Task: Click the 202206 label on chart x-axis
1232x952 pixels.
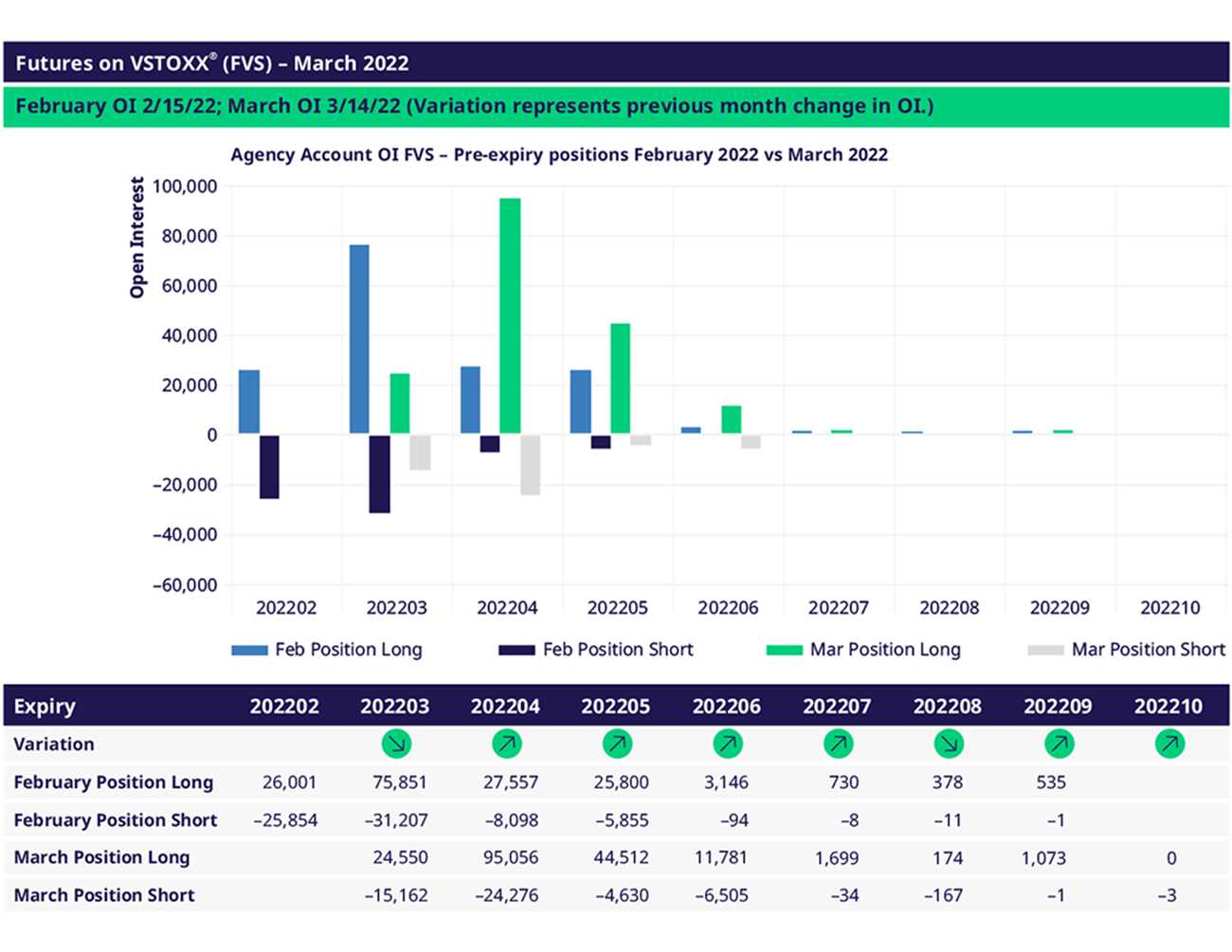Action: 728,608
